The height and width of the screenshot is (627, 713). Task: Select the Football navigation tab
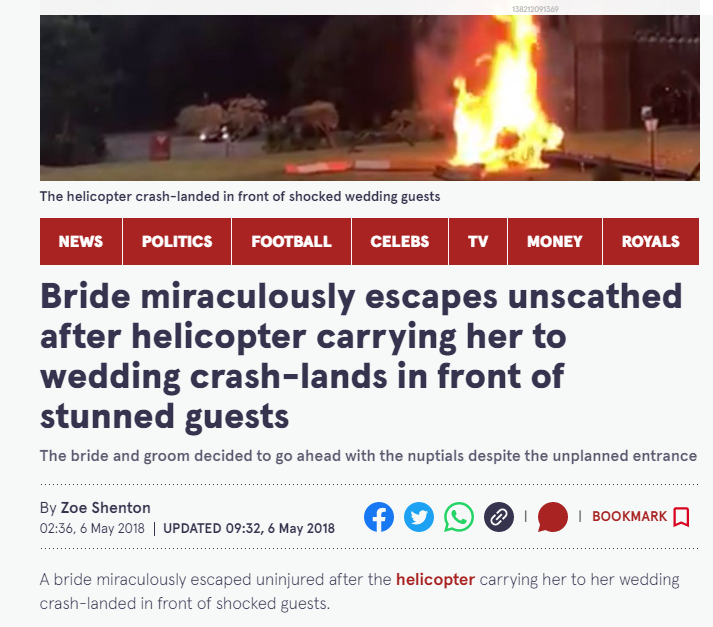click(x=291, y=241)
